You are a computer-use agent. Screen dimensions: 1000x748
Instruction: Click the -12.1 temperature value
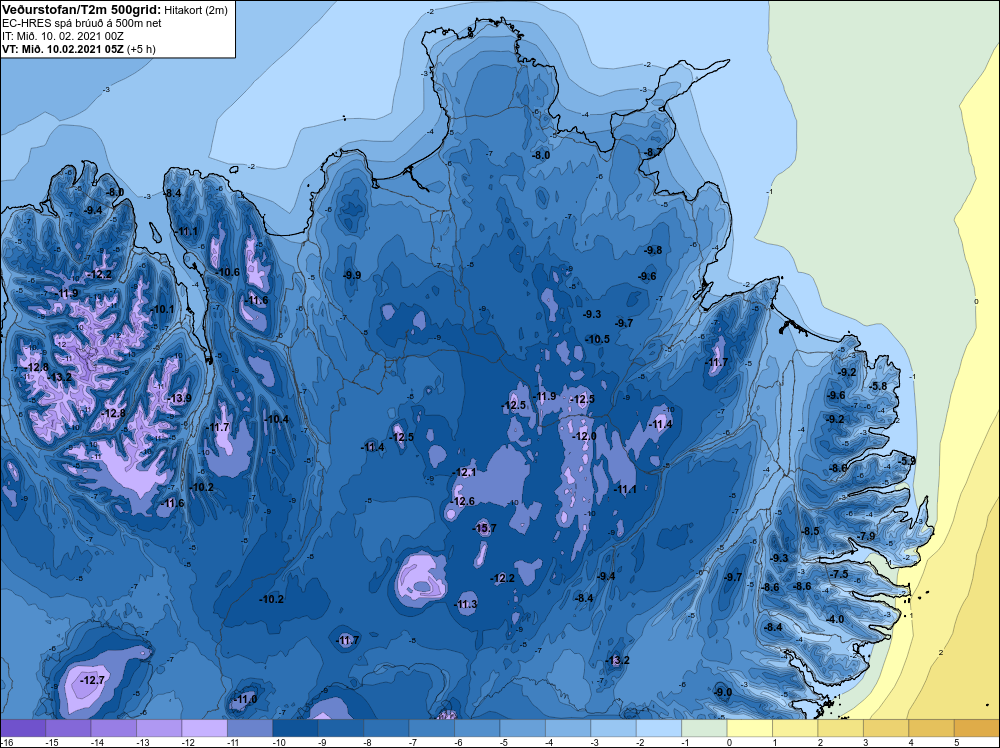pyautogui.click(x=464, y=472)
